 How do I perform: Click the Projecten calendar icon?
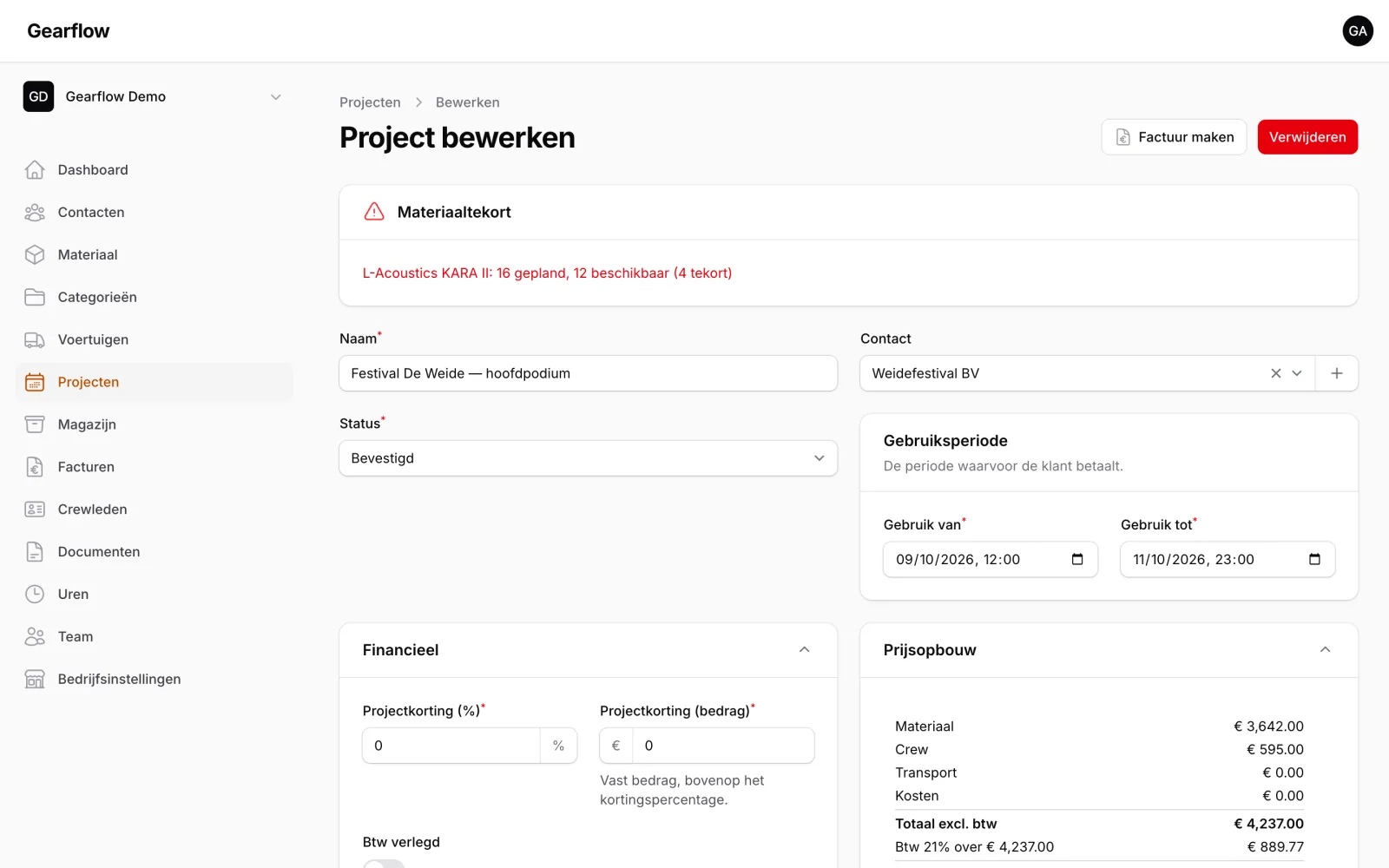[35, 383]
